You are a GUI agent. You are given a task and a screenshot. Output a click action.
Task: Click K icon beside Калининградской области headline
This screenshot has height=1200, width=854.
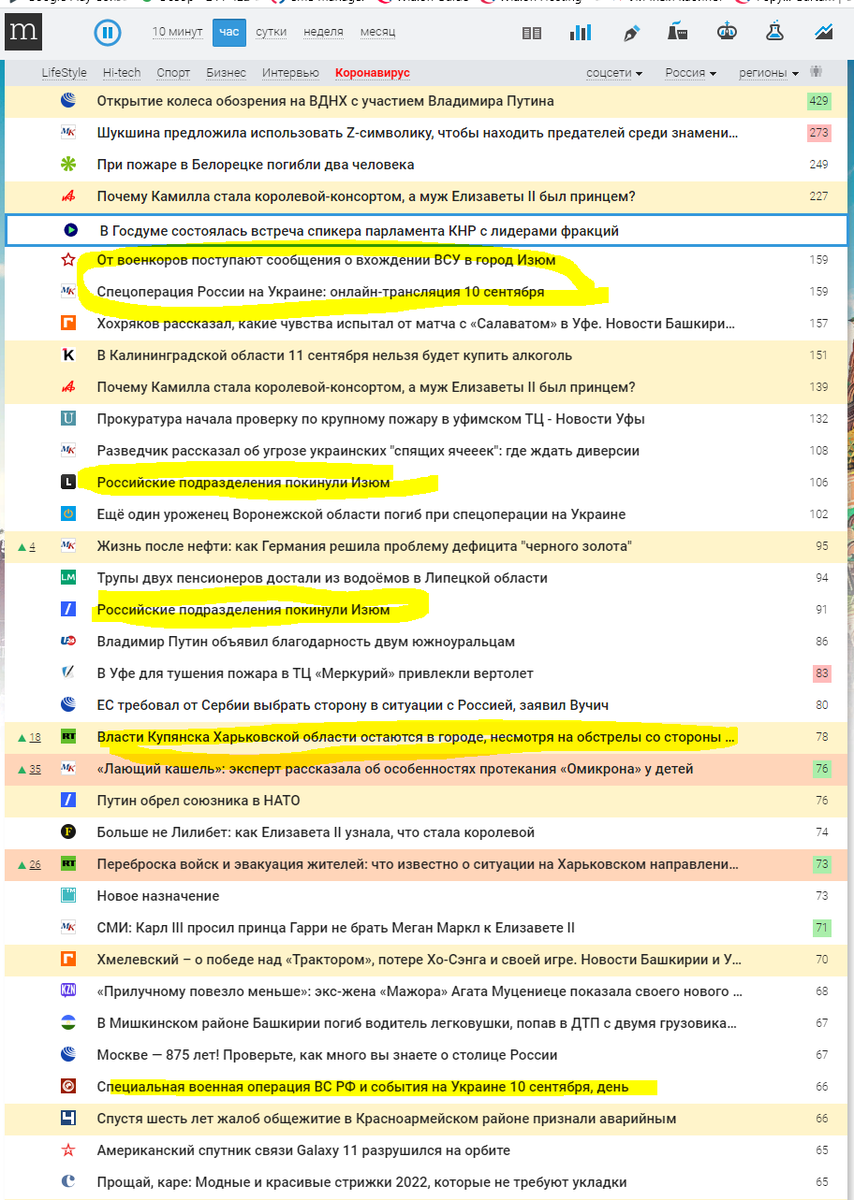(x=68, y=355)
